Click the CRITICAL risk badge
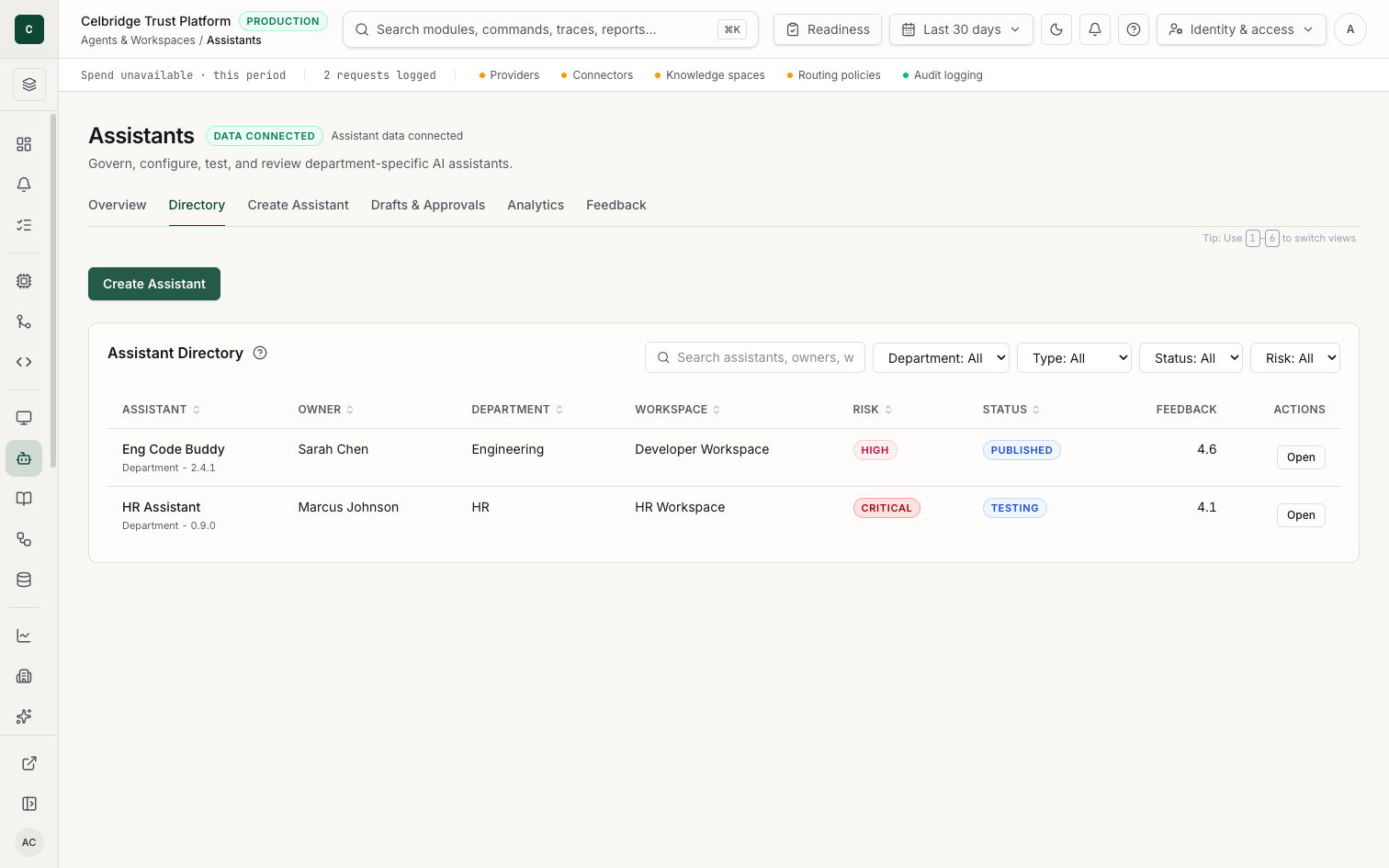Viewport: 1389px width, 868px height. pos(886,508)
